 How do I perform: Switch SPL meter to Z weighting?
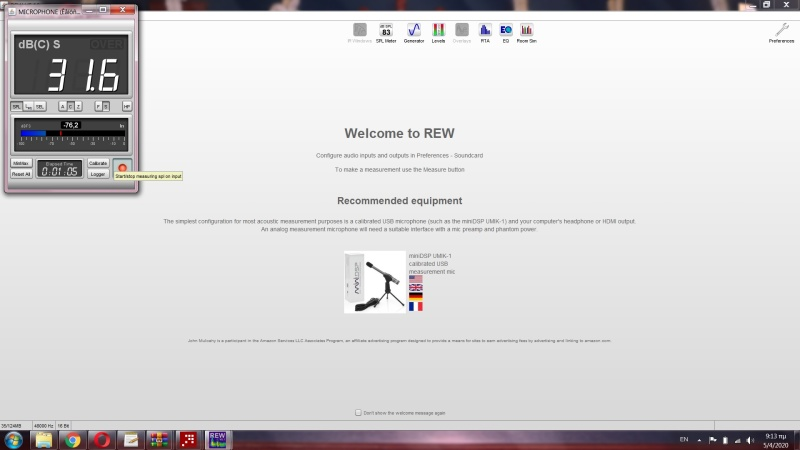78,106
